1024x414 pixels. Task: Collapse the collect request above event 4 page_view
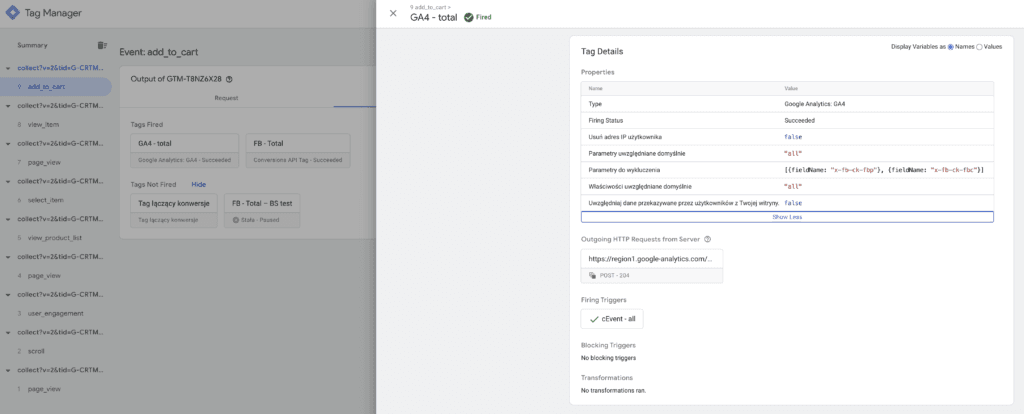(7, 257)
